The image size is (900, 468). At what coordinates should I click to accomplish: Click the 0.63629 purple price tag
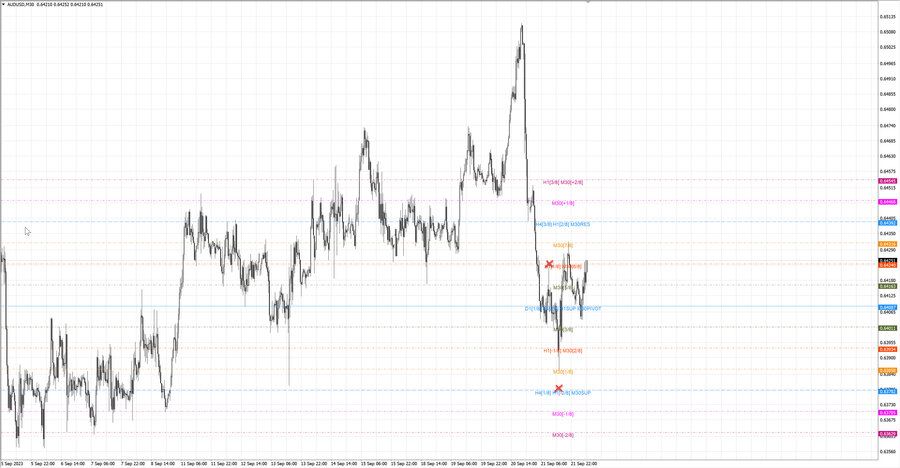point(888,434)
